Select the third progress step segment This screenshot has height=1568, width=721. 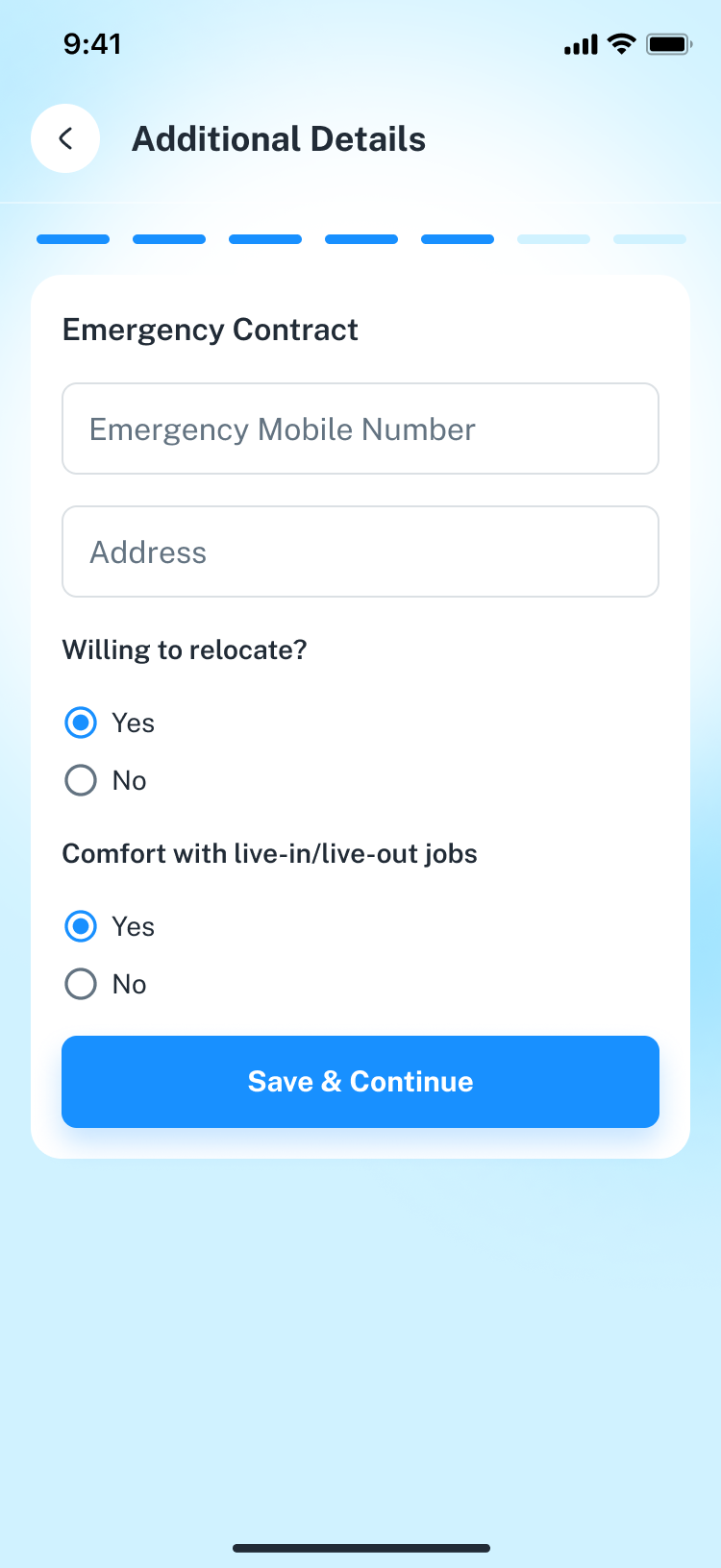pos(265,239)
